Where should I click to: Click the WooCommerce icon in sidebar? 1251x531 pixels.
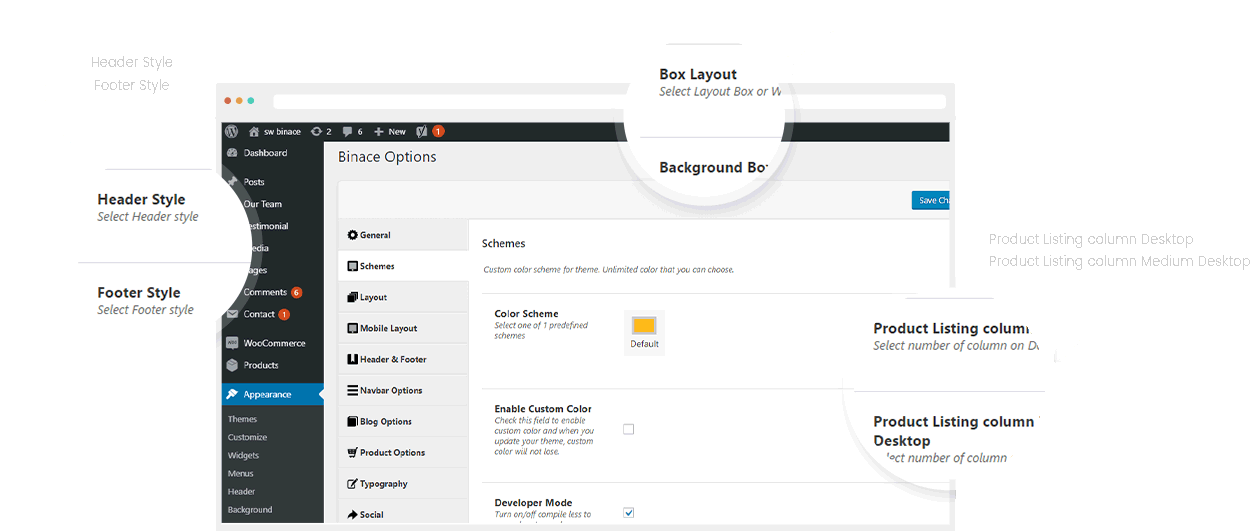coord(233,343)
